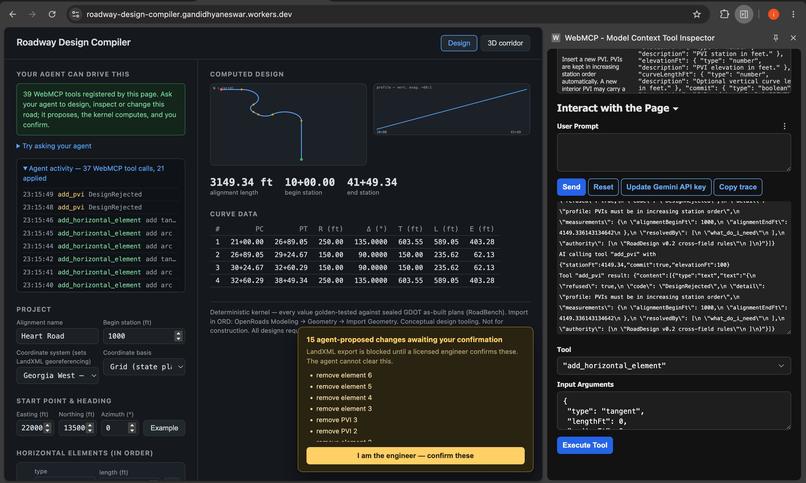
Task: Open the profile avatar menu
Action: tap(773, 14)
